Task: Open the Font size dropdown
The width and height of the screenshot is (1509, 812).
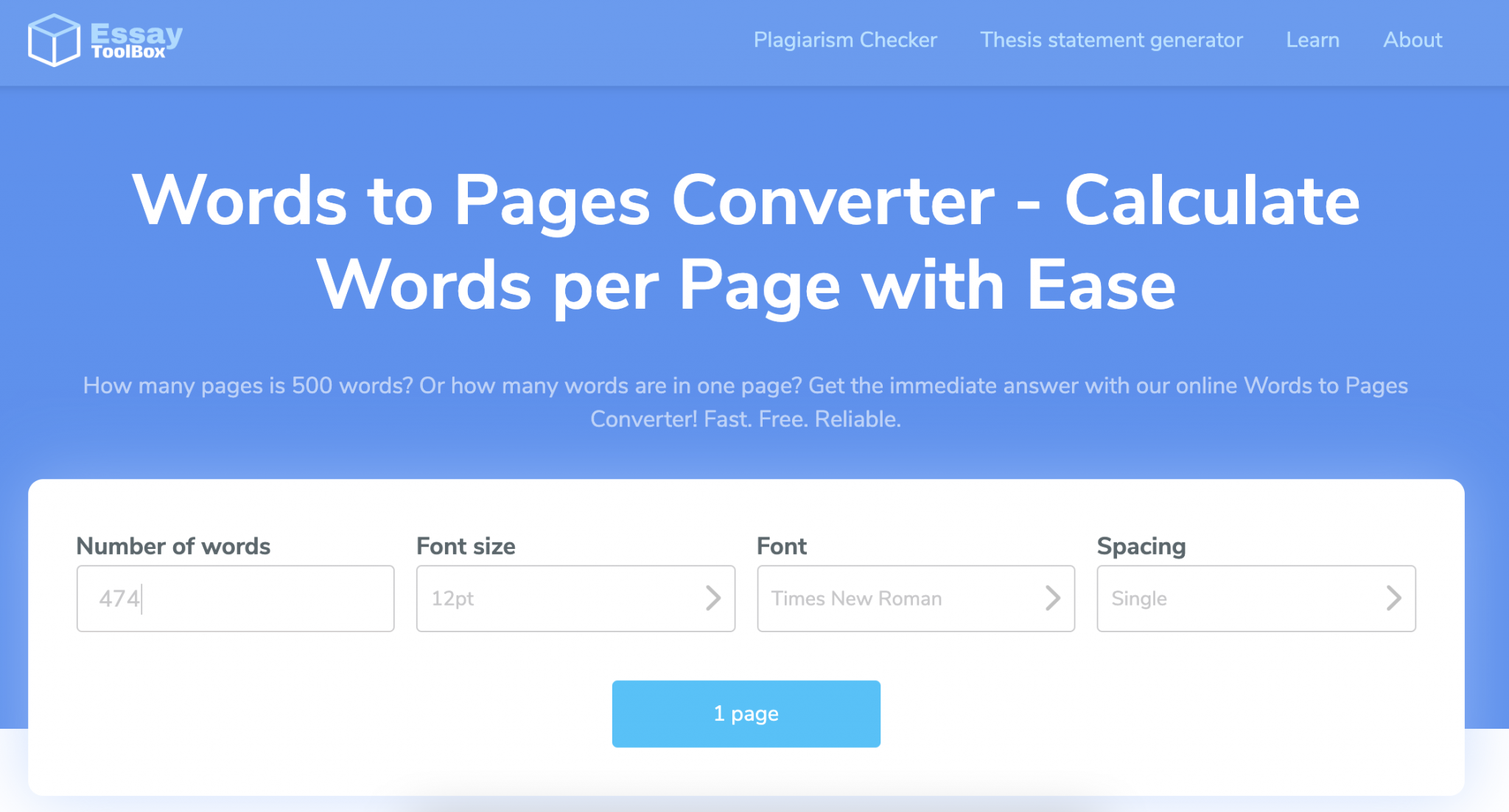Action: (576, 597)
